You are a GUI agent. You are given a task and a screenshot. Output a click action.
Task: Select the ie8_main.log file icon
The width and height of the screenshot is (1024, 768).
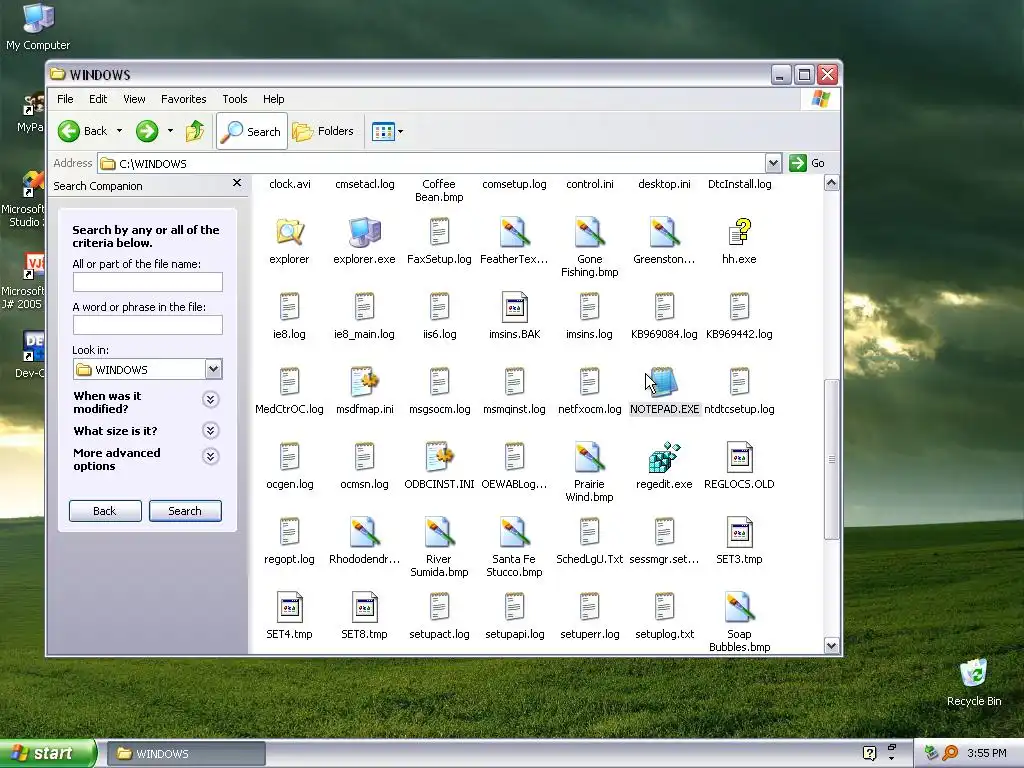coord(364,307)
